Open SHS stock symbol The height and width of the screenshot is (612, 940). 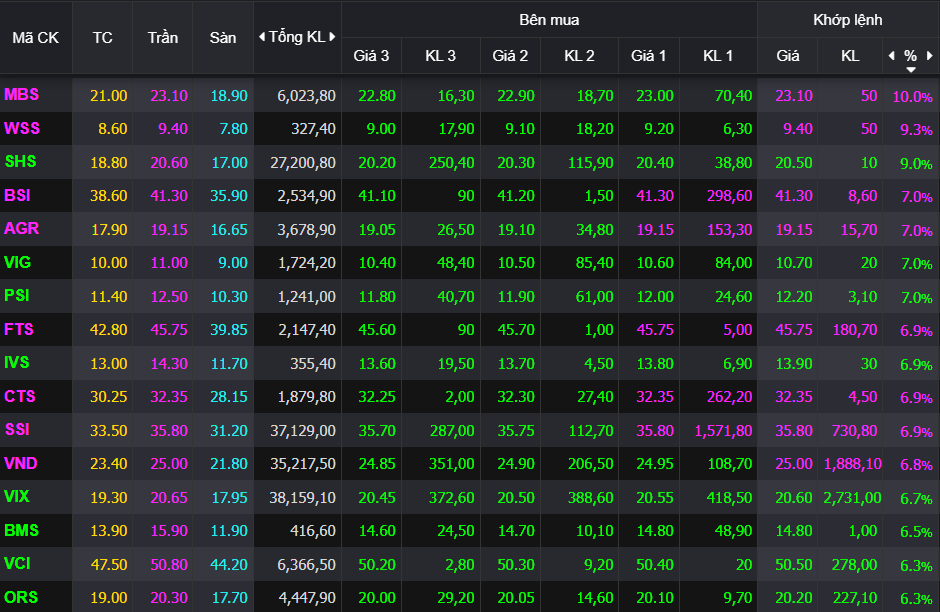pos(20,162)
